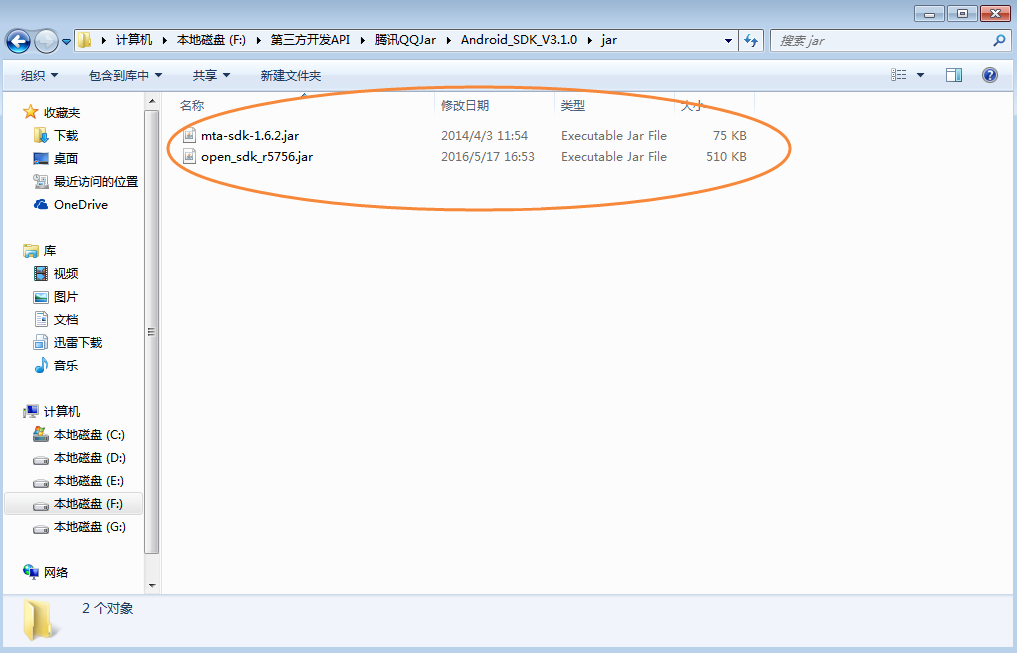Click the navigation pane scrollbar thumb
Screen dimensions: 1017x653
pos(152,331)
